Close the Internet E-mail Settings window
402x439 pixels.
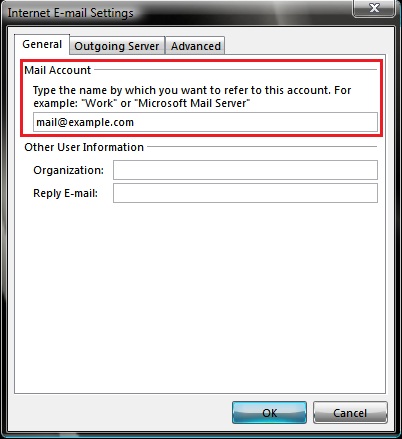[x=374, y=8]
